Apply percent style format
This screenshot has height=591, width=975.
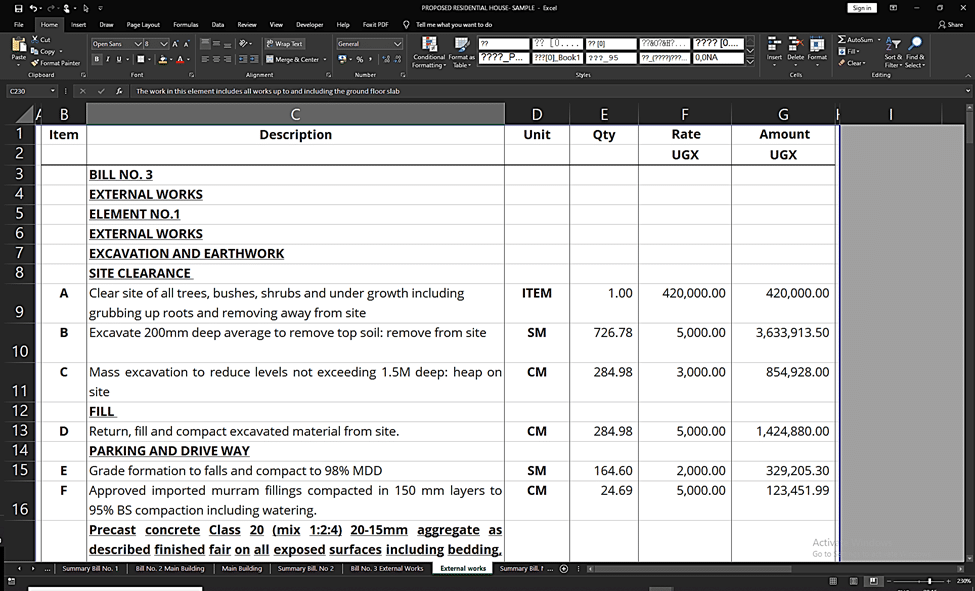(x=359, y=59)
